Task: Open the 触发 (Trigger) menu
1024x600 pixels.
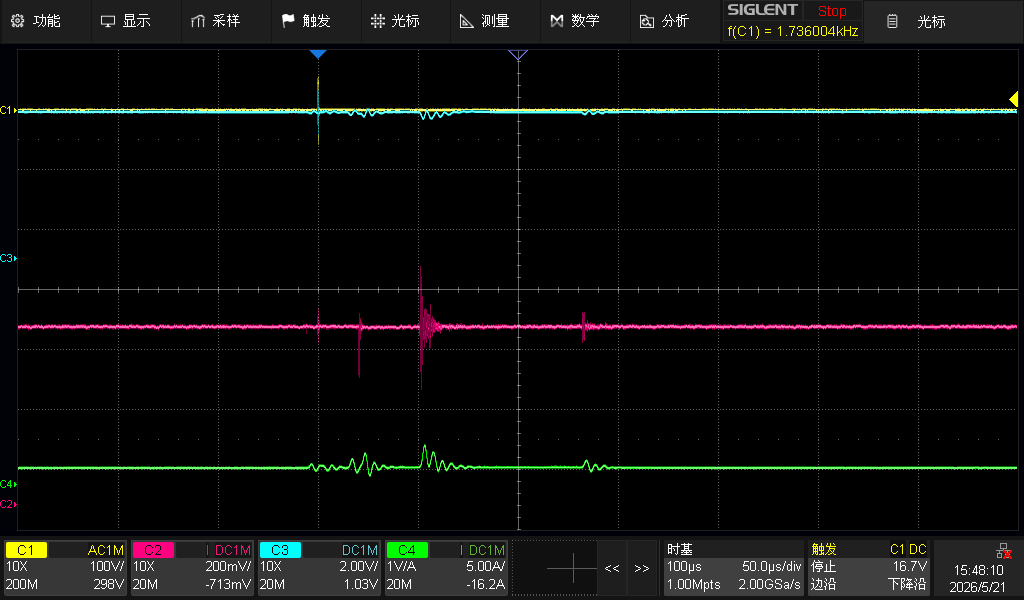Action: coord(306,22)
